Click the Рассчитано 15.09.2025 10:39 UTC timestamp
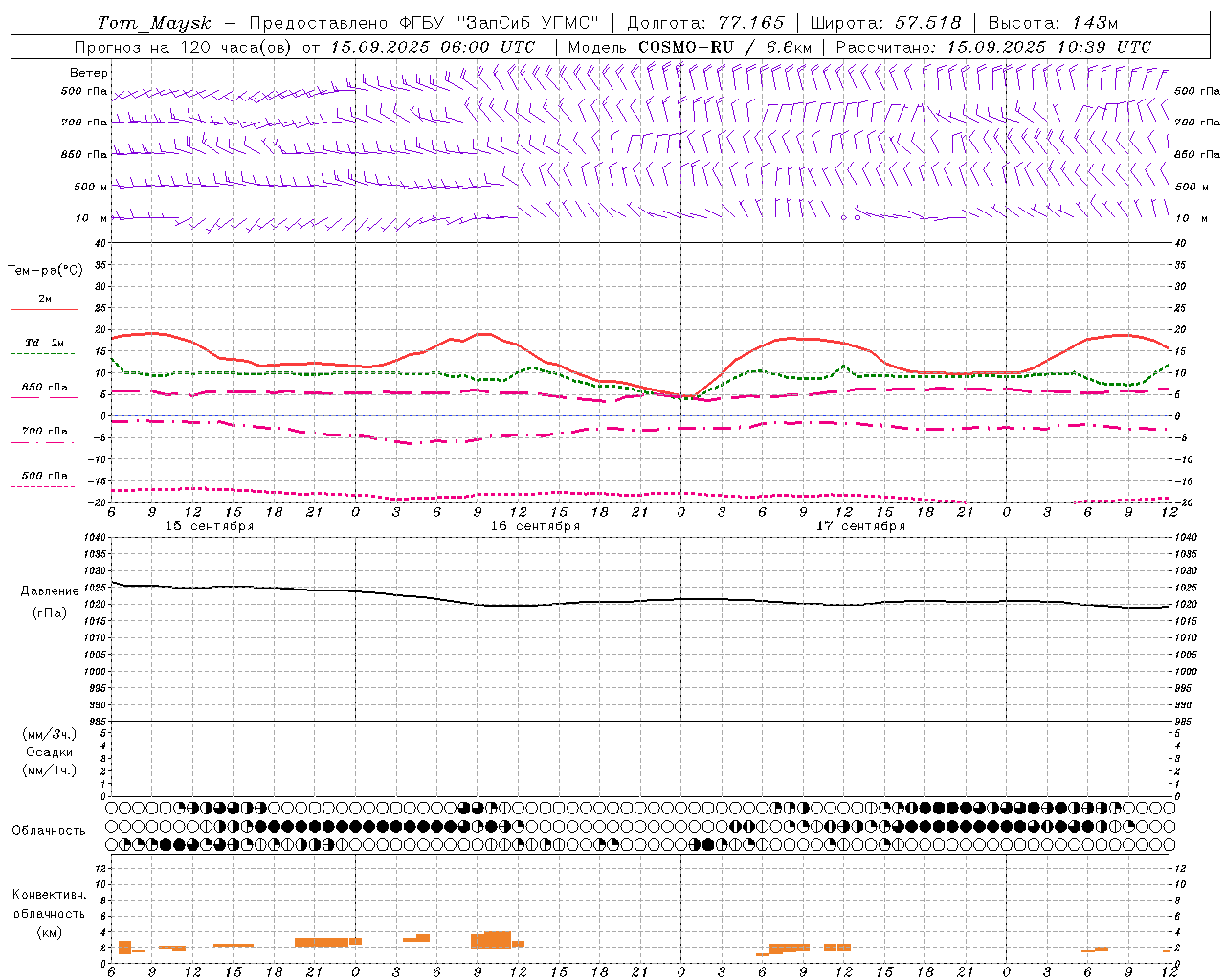The image size is (1225, 980). click(x=993, y=47)
